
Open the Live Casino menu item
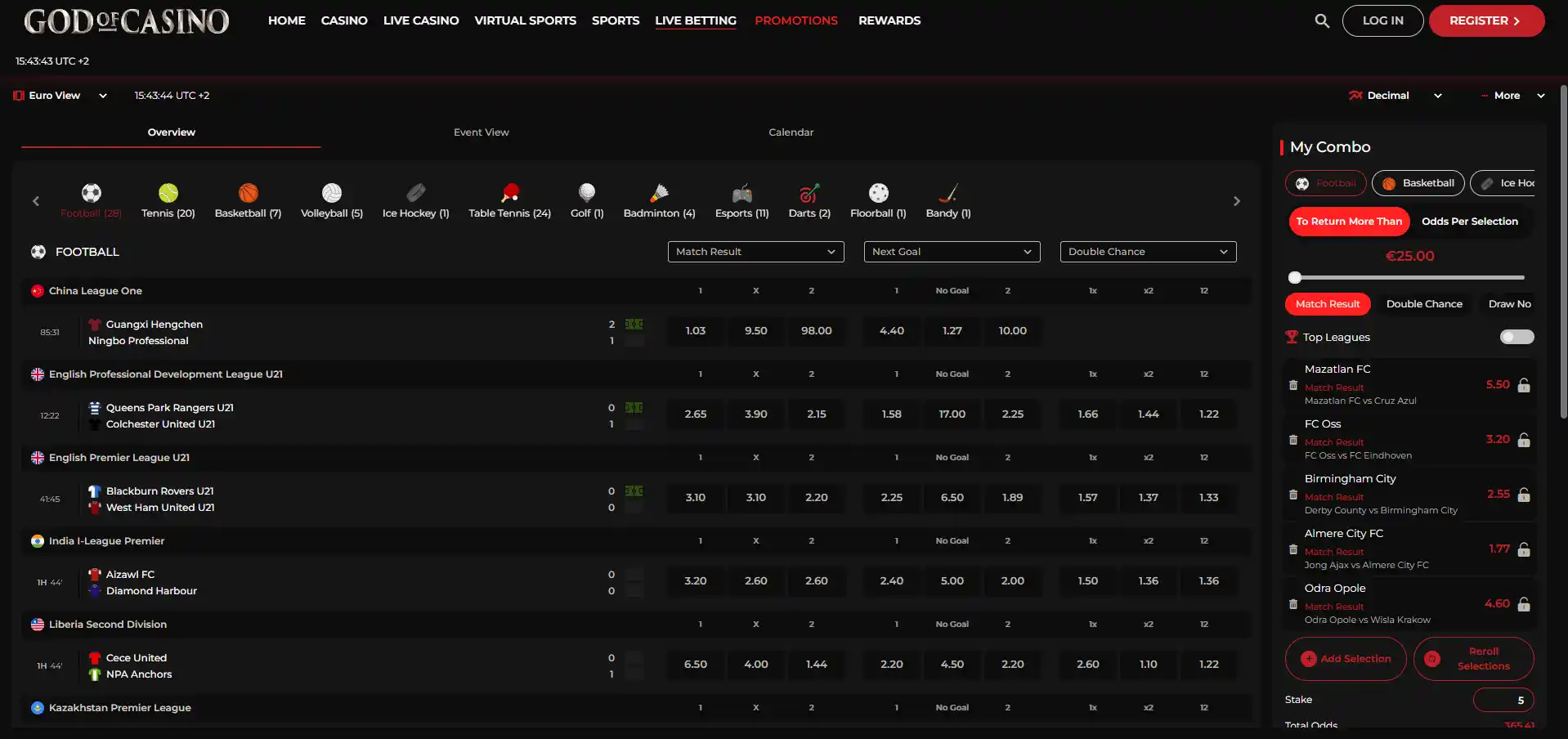[x=421, y=20]
